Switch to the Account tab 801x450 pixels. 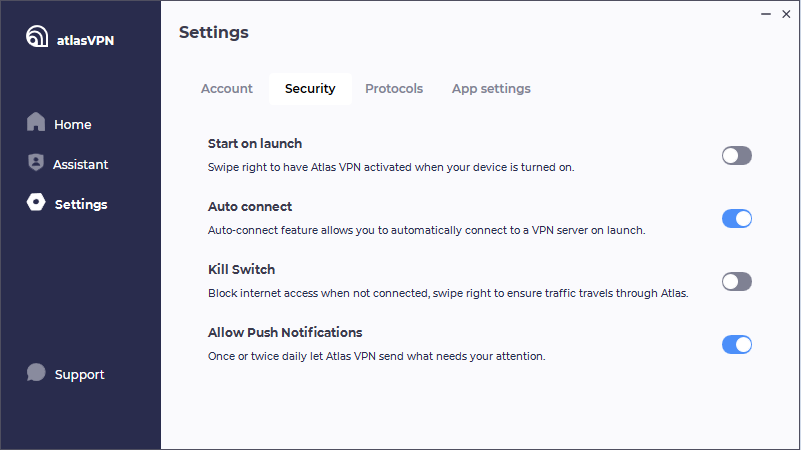point(227,89)
